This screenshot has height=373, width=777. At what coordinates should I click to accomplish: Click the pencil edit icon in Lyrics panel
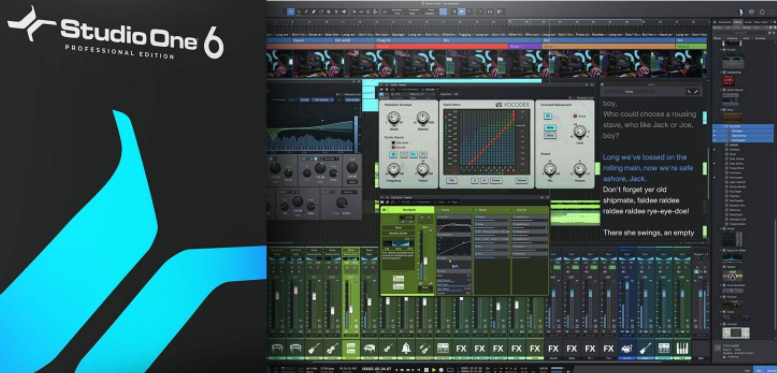click(696, 92)
